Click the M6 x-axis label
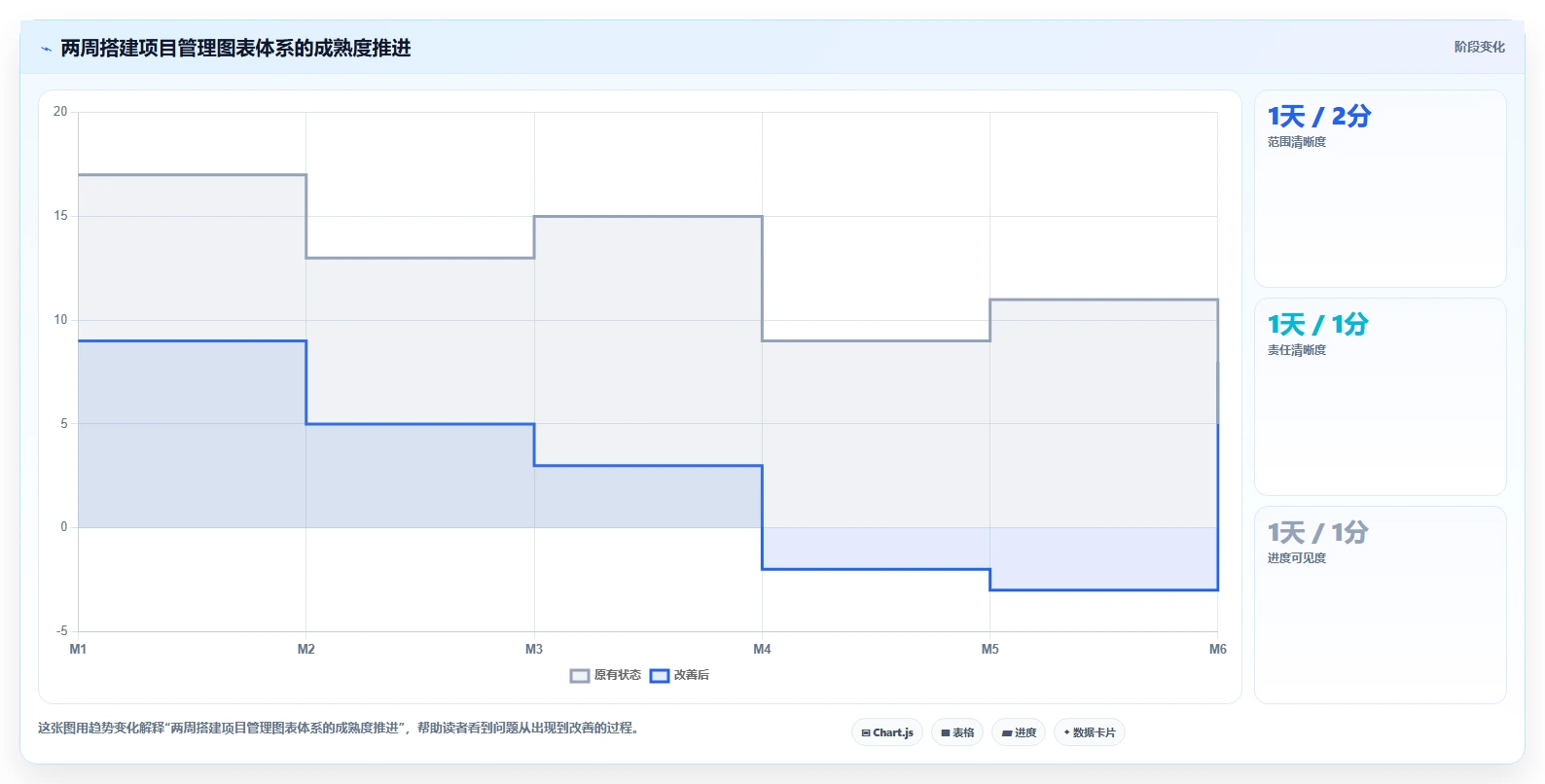Image resolution: width=1545 pixels, height=784 pixels. point(1218,649)
